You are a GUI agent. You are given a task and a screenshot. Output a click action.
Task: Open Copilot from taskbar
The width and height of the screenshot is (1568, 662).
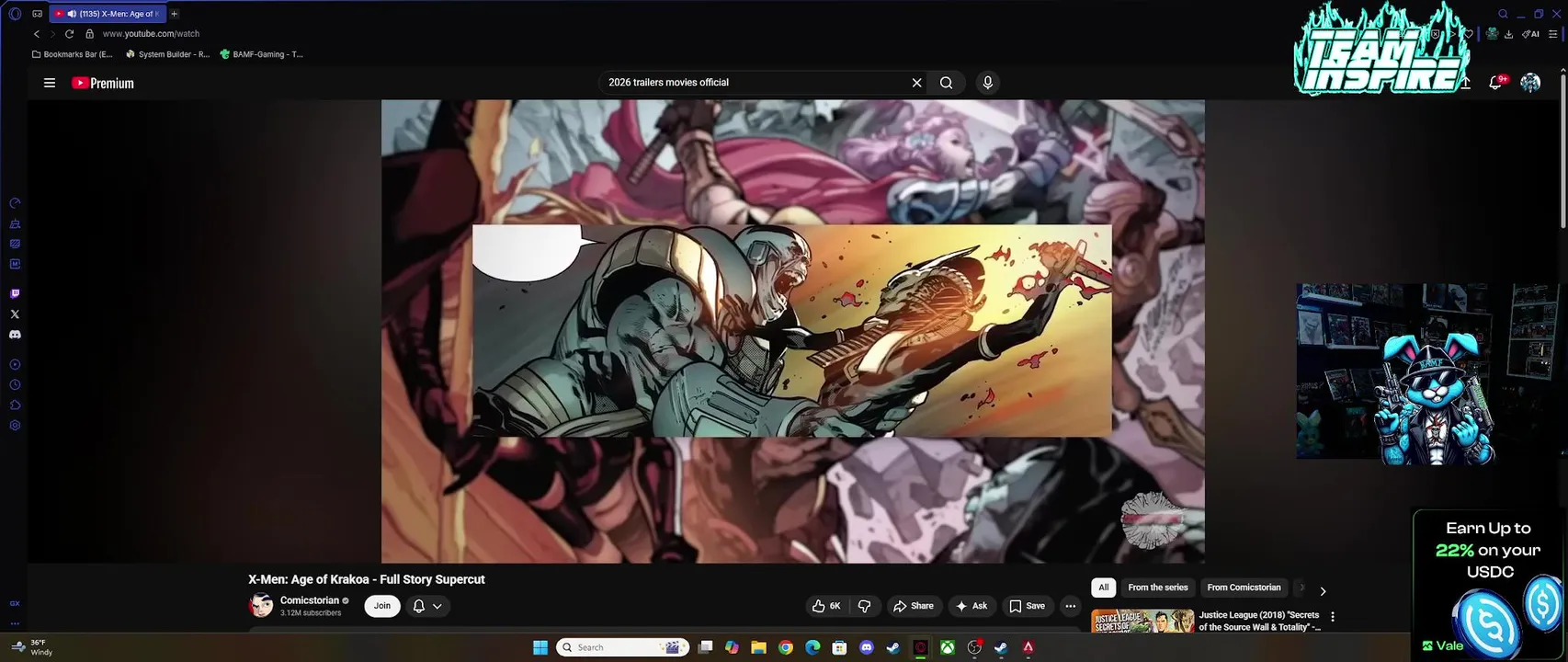(x=732, y=647)
